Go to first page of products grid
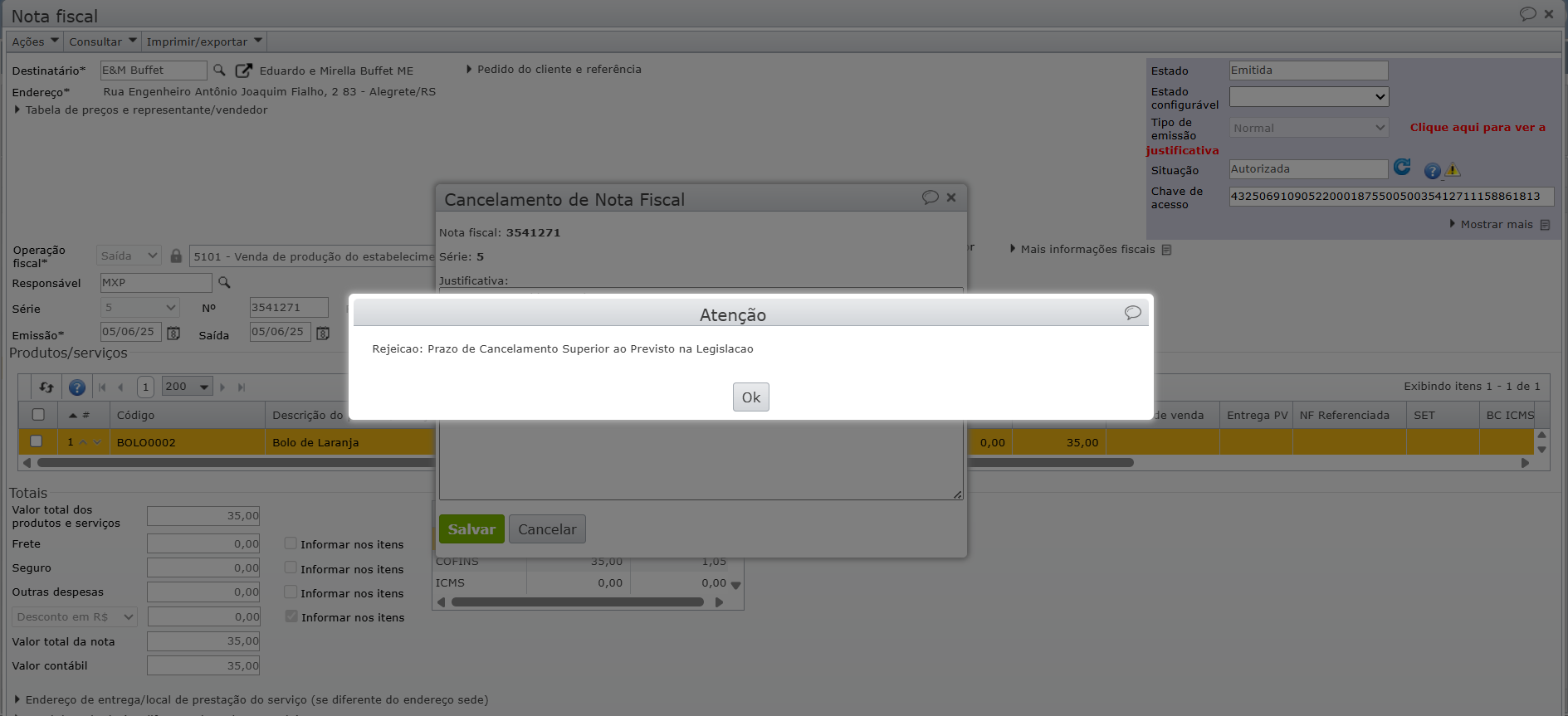Screen dimensions: 1568x716 [x=102, y=387]
